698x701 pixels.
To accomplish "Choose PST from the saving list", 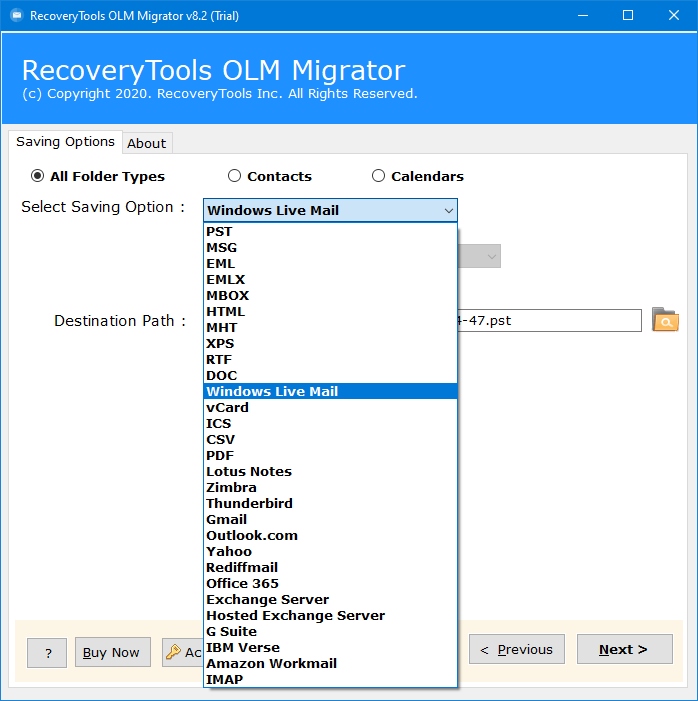I will (x=330, y=232).
